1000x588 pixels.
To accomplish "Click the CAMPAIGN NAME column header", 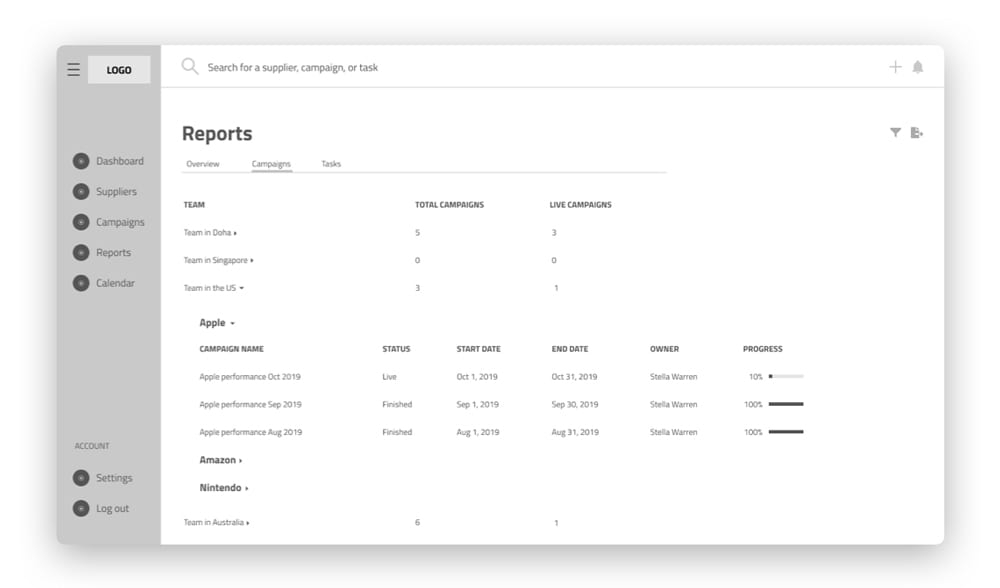I will pos(232,349).
